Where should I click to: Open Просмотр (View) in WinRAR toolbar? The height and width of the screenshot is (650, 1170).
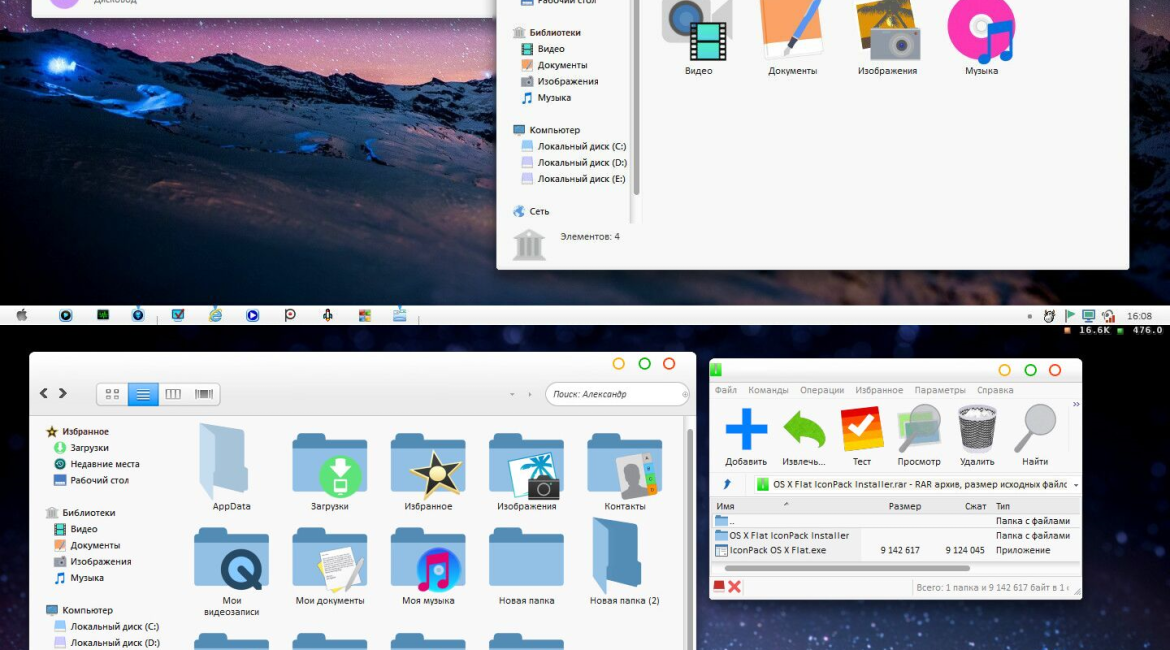point(919,430)
